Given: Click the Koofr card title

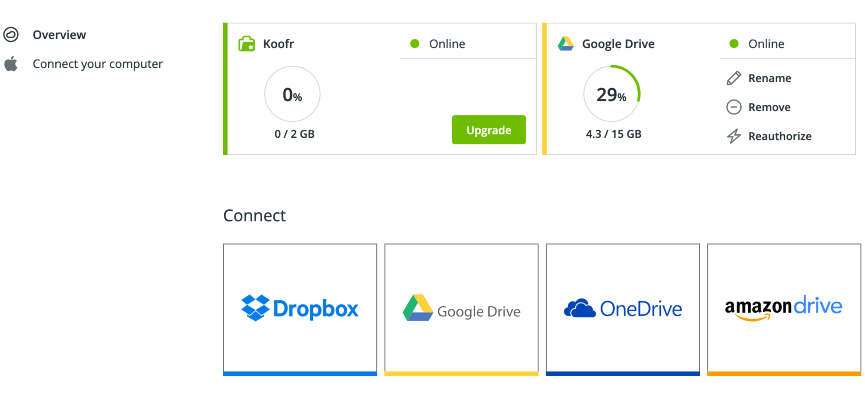Looking at the screenshot, I should click(x=279, y=44).
